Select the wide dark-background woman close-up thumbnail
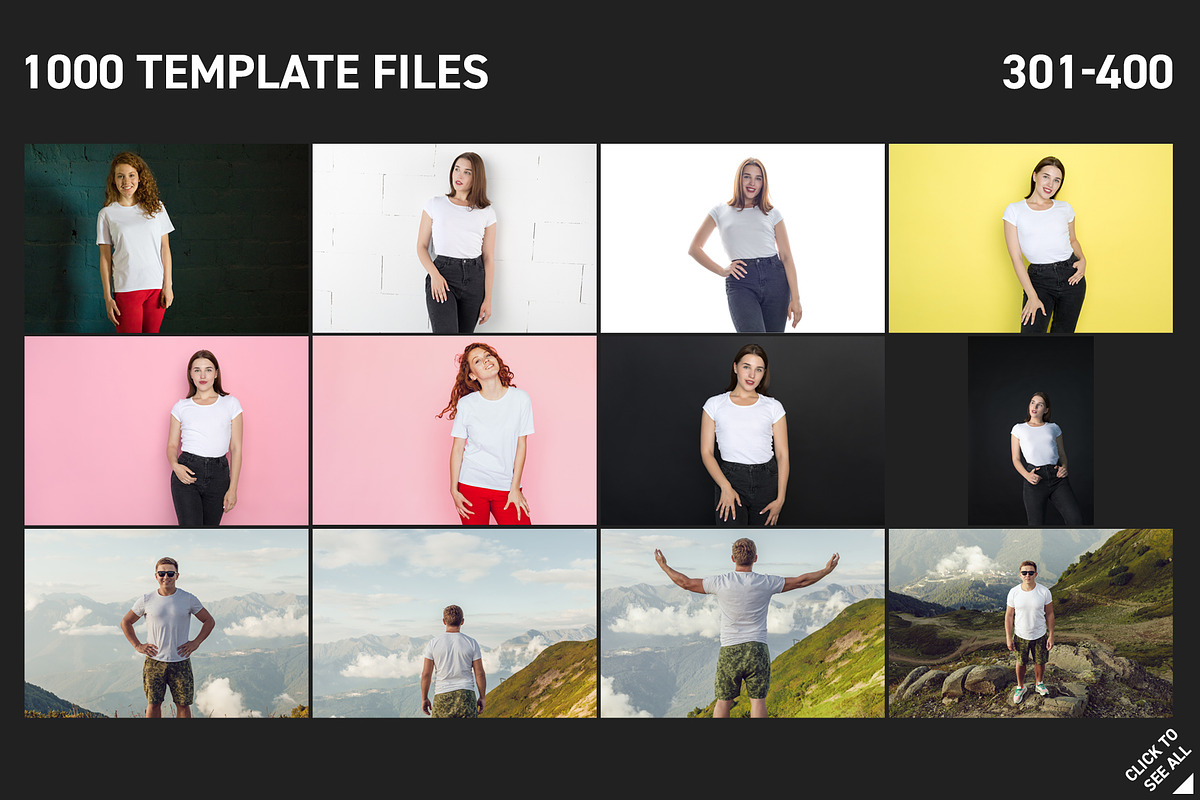1200x800 pixels. point(742,431)
